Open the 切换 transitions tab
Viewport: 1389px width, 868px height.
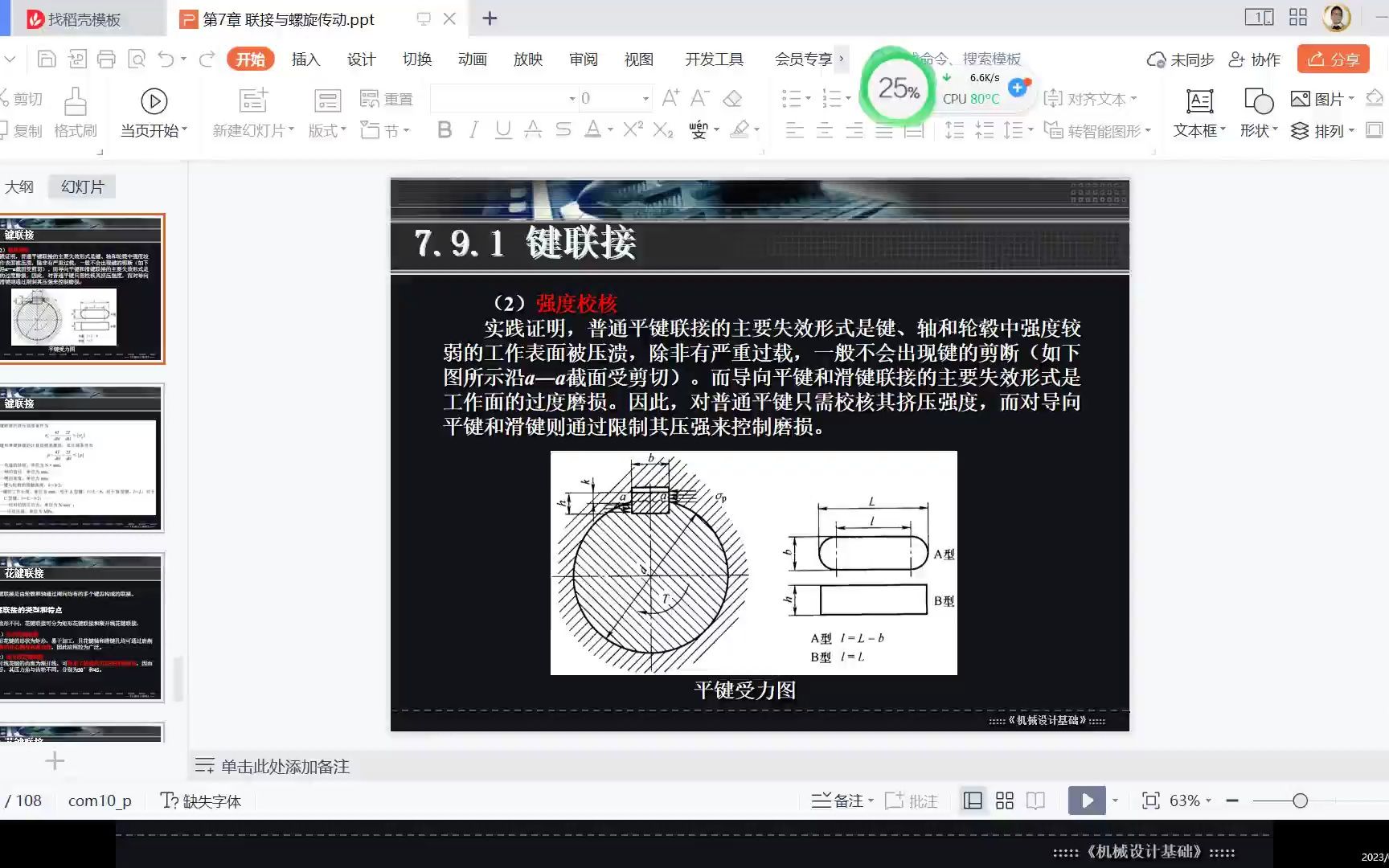pos(416,59)
